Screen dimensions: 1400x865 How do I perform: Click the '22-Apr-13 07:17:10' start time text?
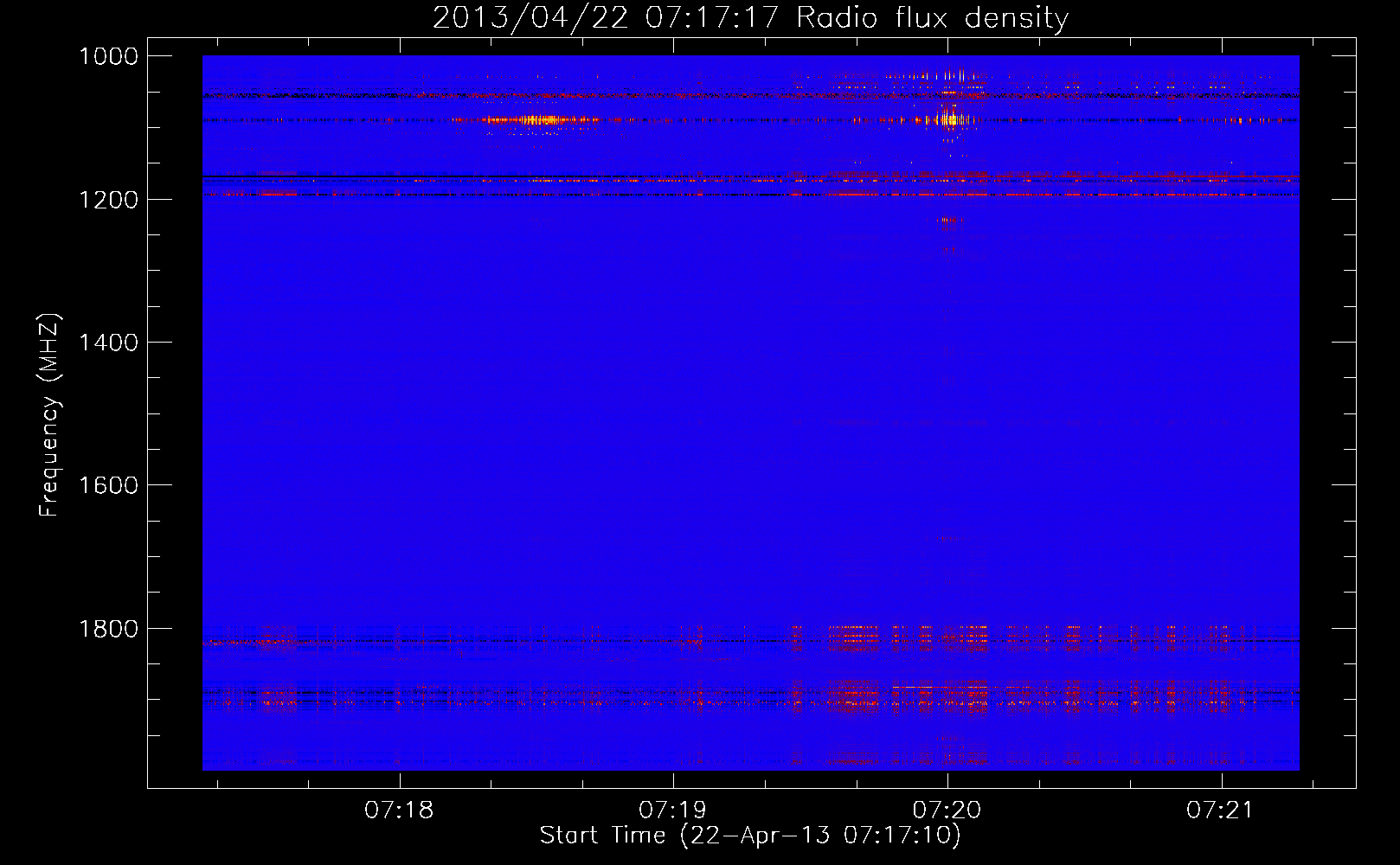820,835
